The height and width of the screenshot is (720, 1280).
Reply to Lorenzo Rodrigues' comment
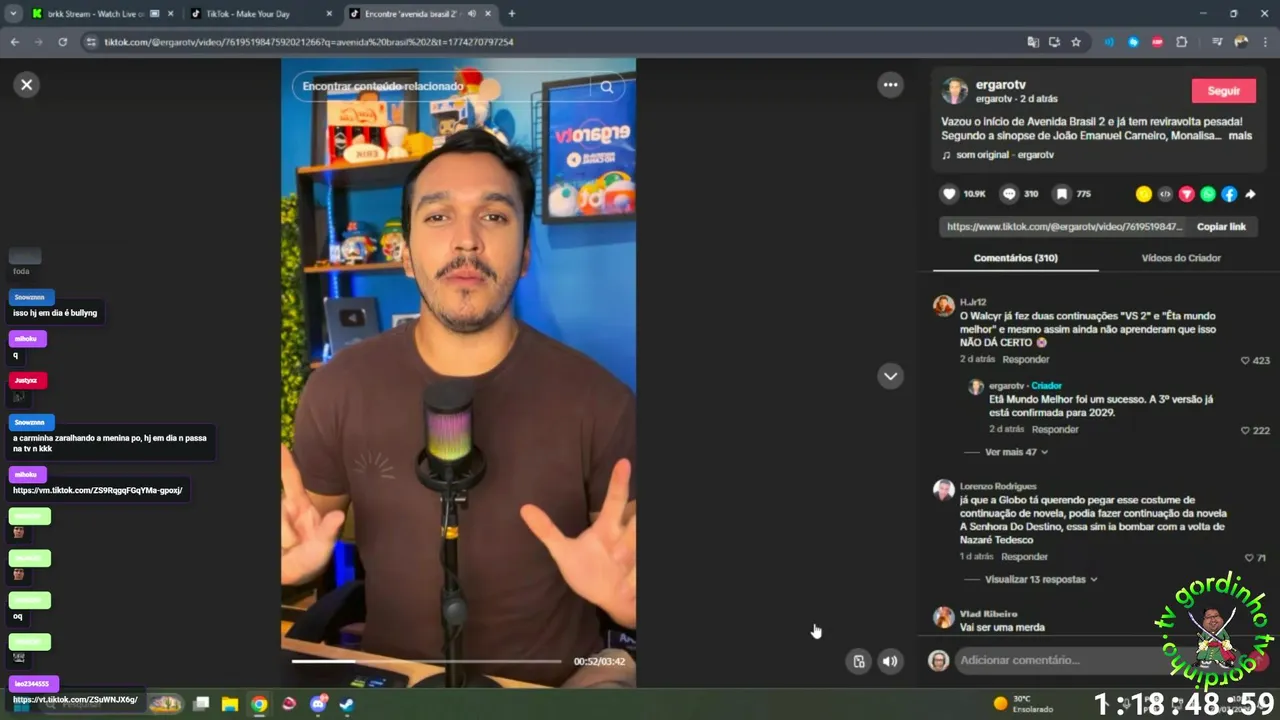click(1024, 557)
